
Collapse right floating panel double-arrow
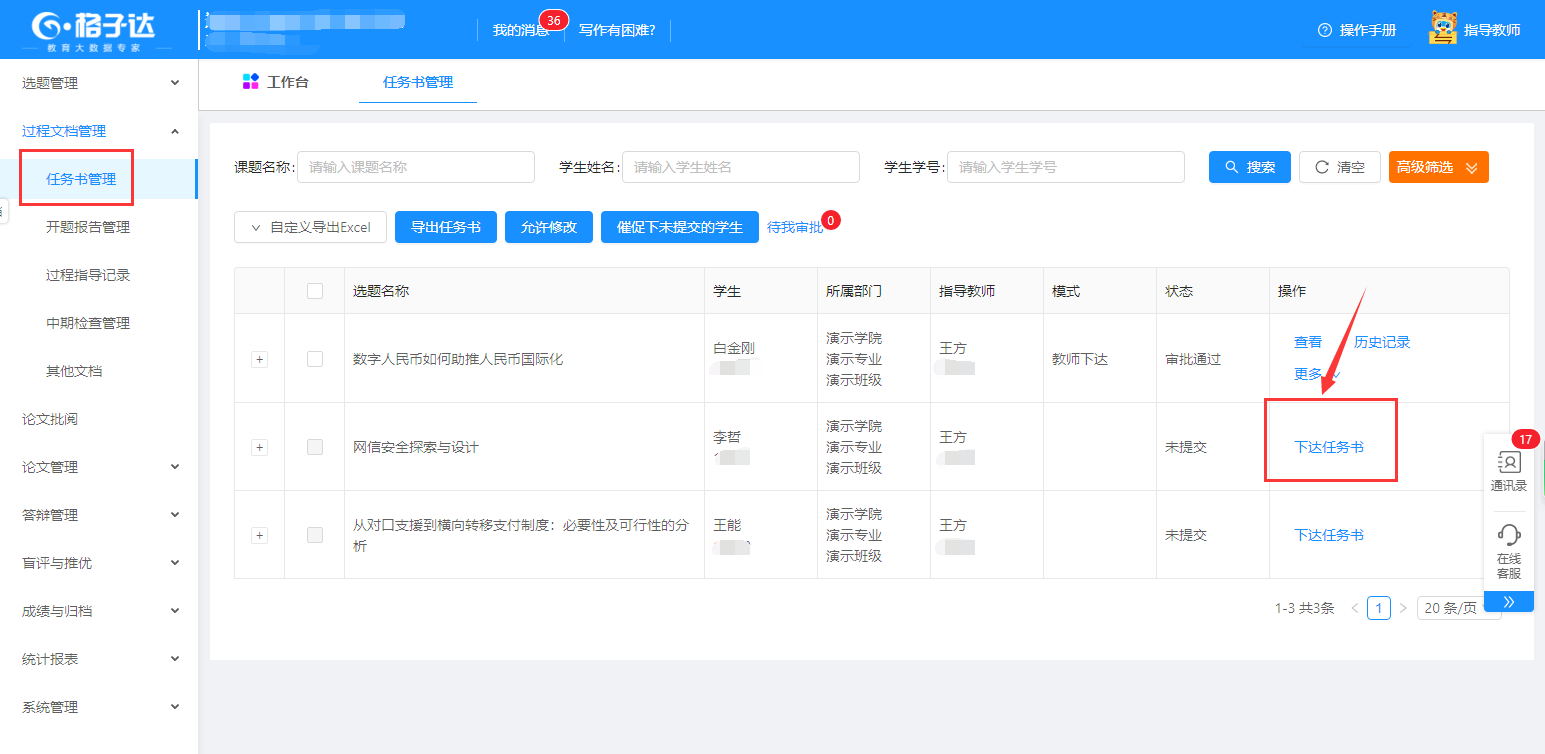coord(1508,601)
